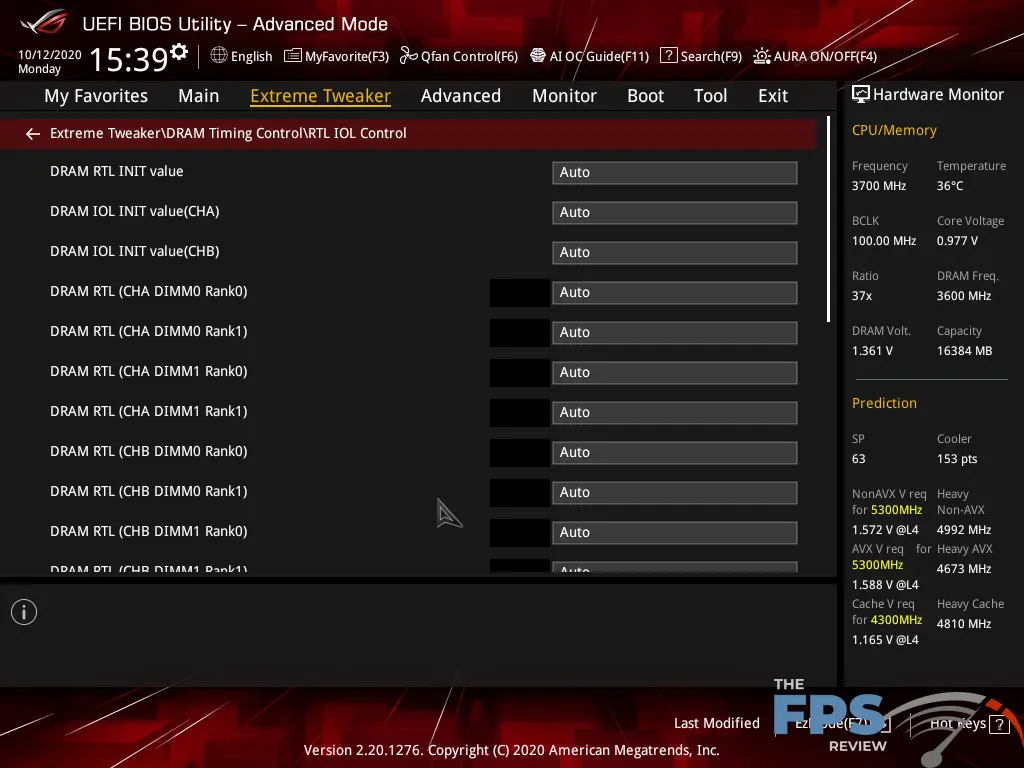This screenshot has height=768, width=1024.
Task: Select DRAM RTL CHB DIMM0 Rank0 Auto field
Action: tap(675, 453)
